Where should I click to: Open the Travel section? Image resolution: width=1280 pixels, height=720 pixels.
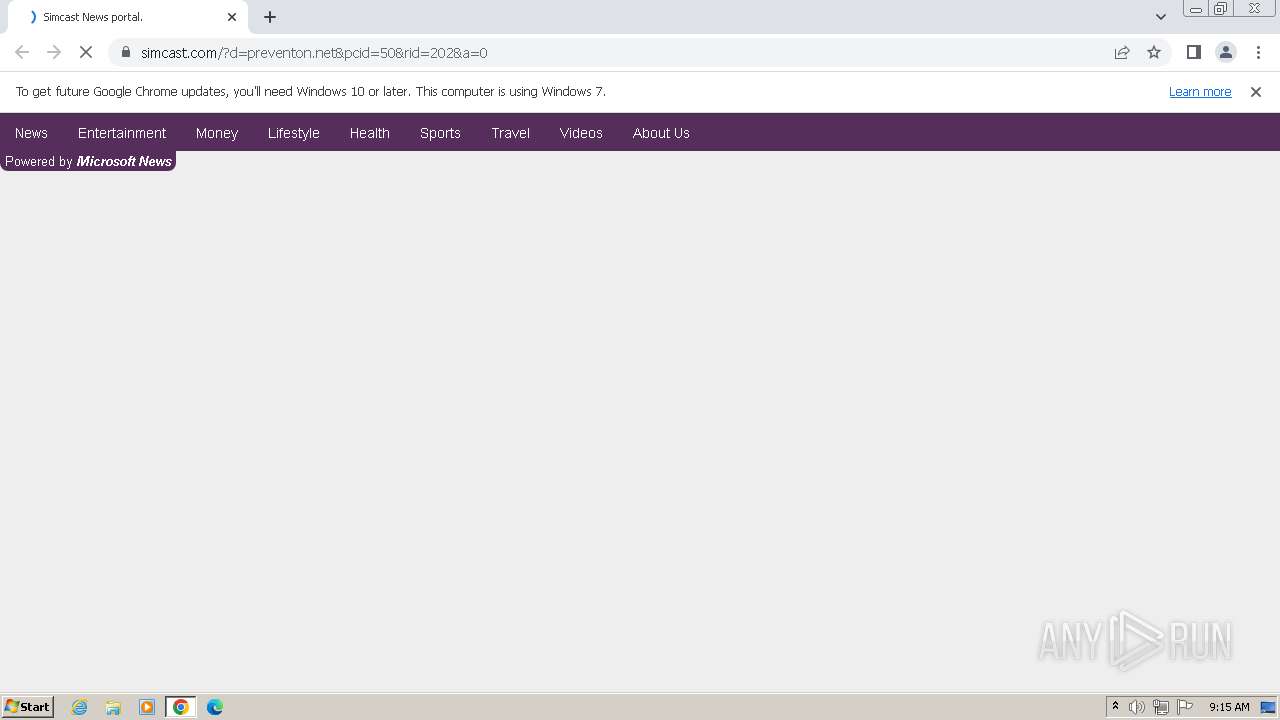(511, 133)
